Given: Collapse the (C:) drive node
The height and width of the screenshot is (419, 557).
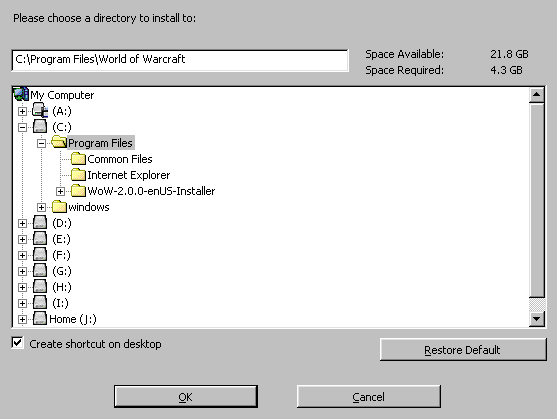Looking at the screenshot, I should (x=22, y=127).
